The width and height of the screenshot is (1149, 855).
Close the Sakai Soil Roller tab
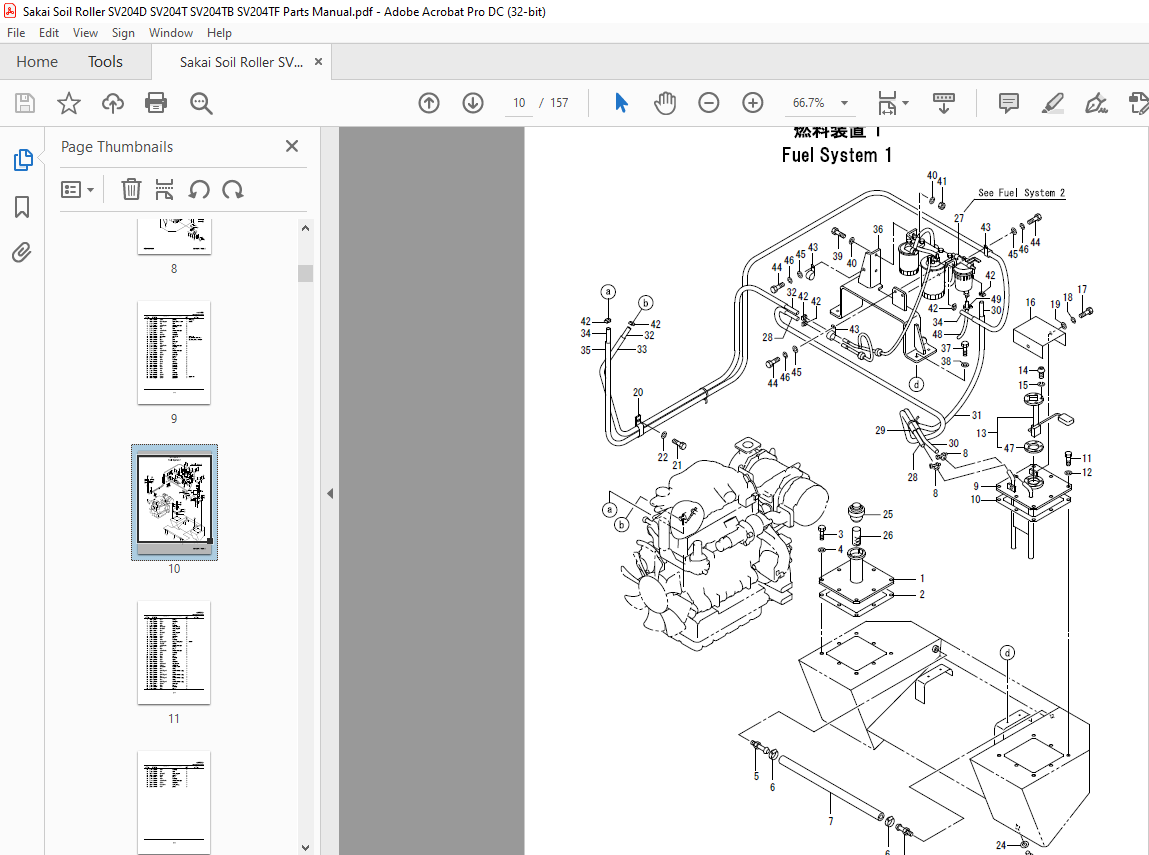click(318, 62)
